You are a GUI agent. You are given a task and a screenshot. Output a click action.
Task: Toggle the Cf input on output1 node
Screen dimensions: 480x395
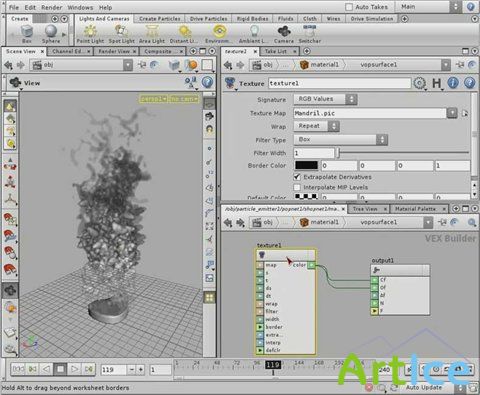pyautogui.click(x=375, y=280)
